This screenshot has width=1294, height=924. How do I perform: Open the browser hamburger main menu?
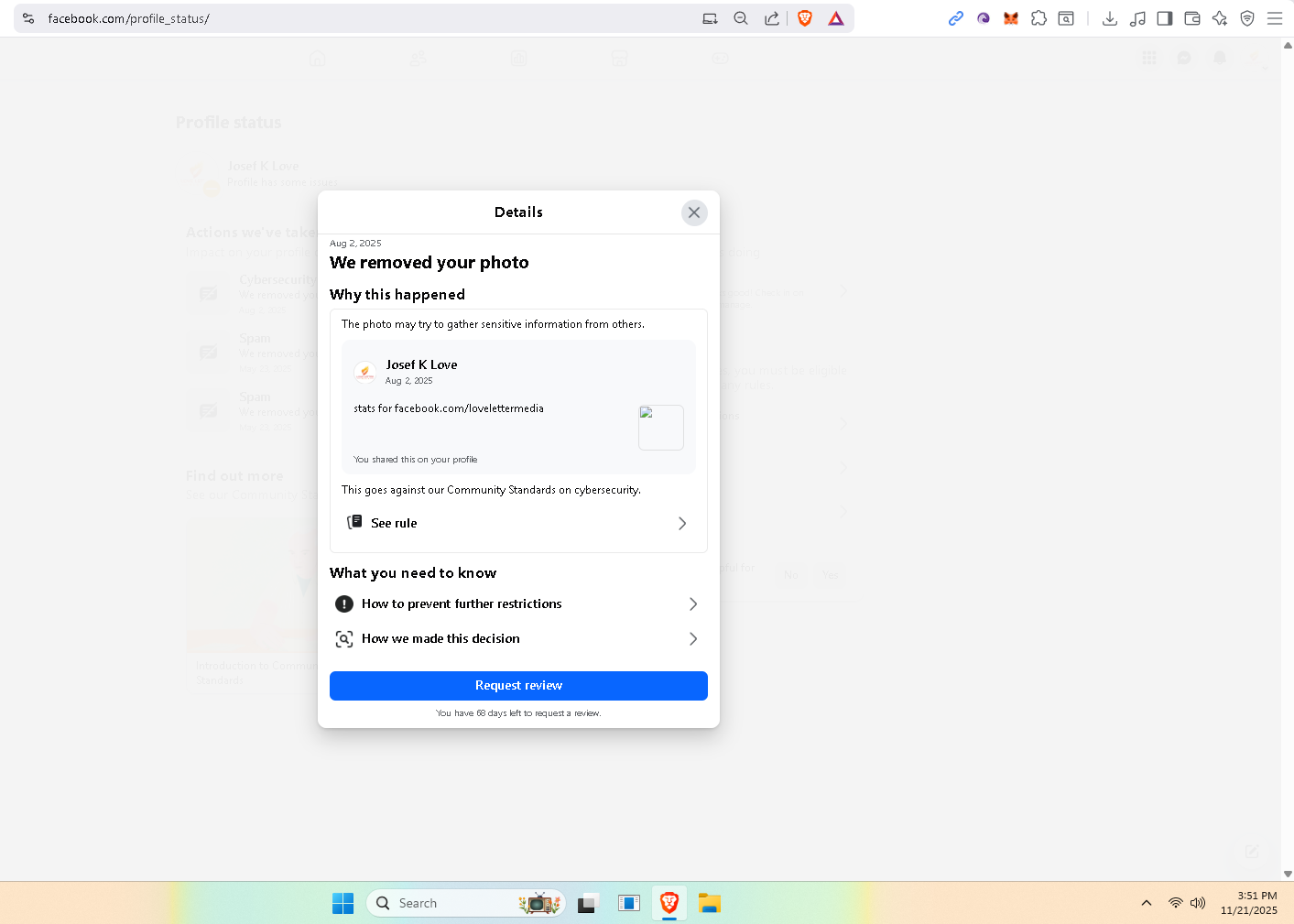click(x=1275, y=18)
